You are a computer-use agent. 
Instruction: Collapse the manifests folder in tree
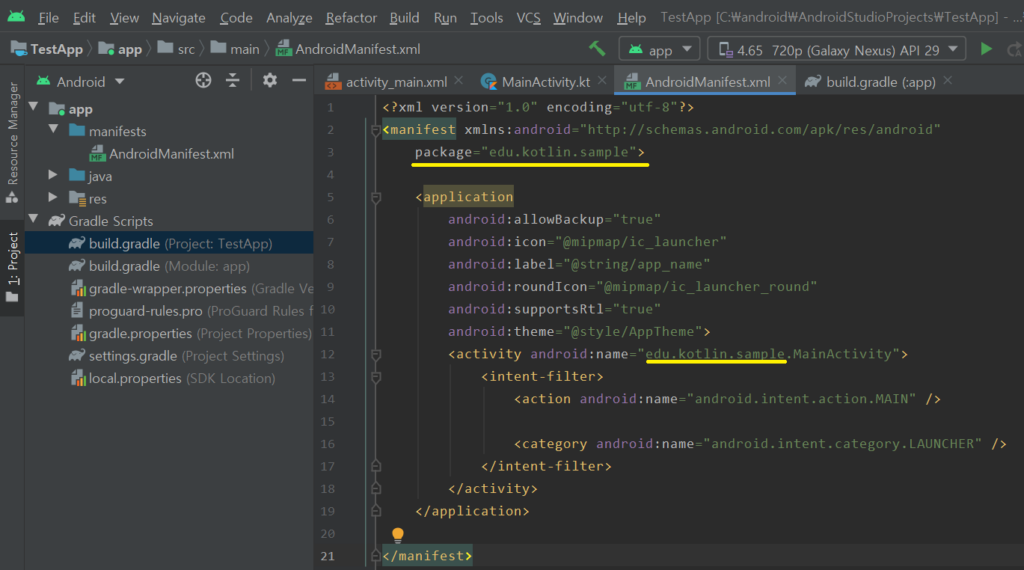(53, 131)
